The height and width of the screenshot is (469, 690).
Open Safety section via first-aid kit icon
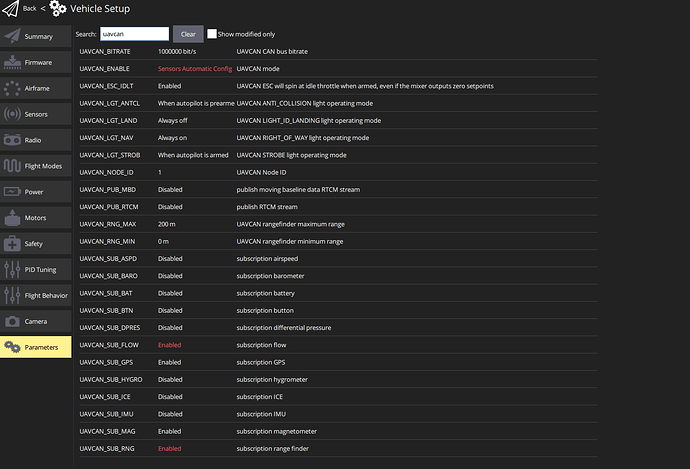pos(12,243)
